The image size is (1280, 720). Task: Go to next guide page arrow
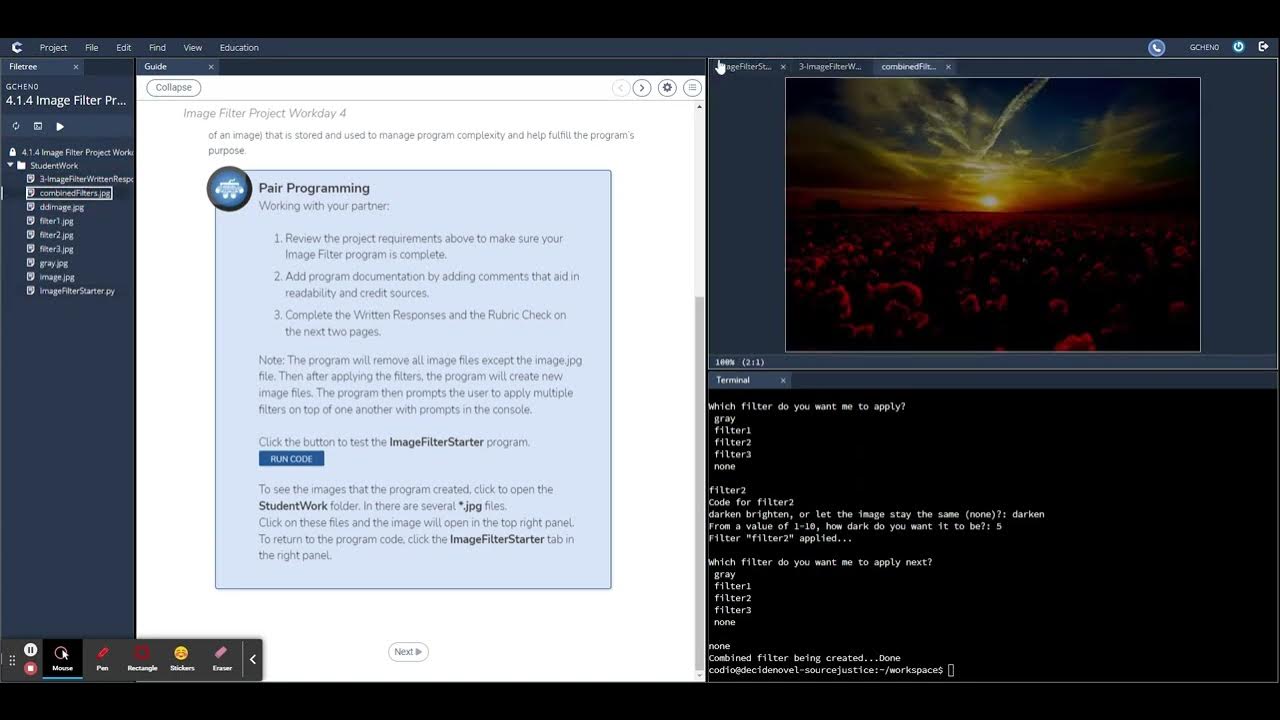tap(642, 88)
